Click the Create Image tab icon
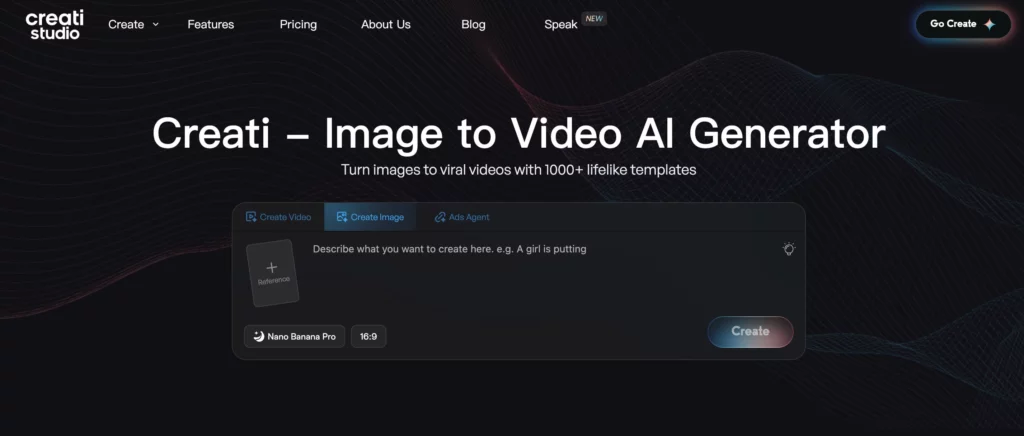The width and height of the screenshot is (1024, 436). tap(342, 217)
